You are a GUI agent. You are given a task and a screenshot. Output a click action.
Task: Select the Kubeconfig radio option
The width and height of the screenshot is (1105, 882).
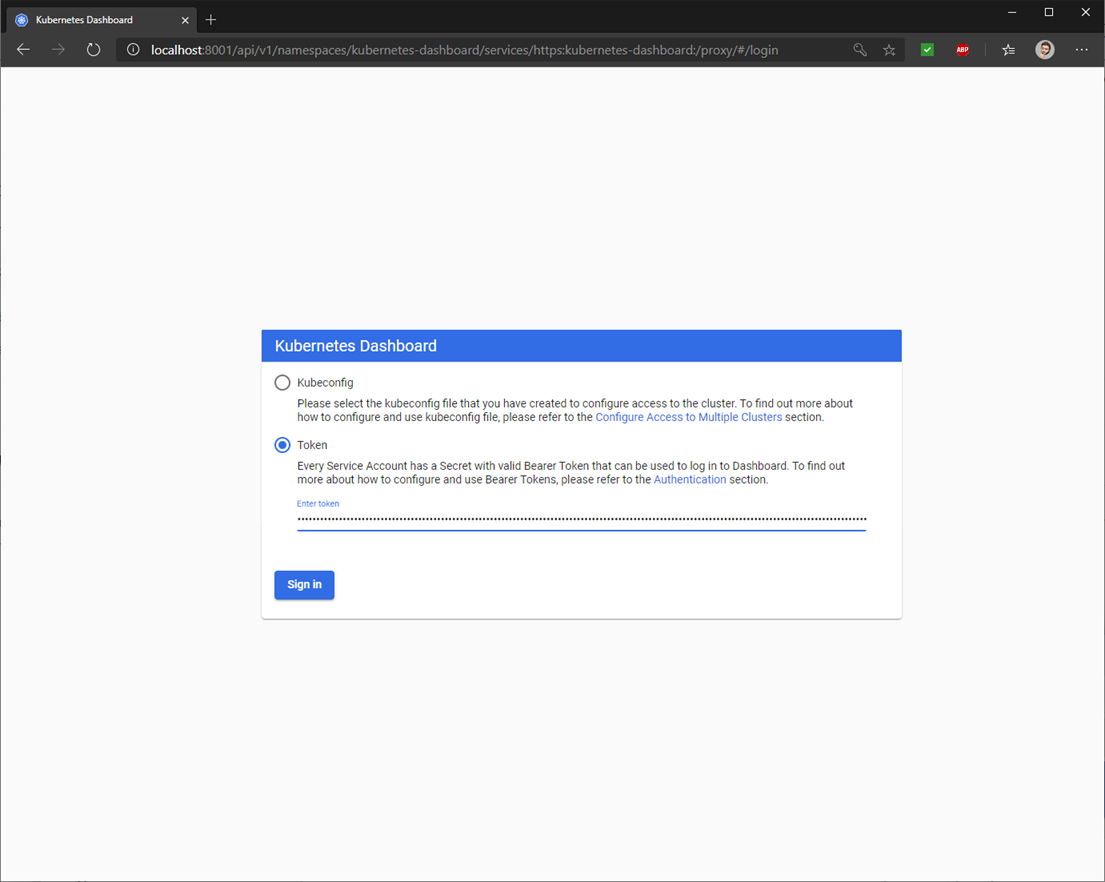(282, 383)
